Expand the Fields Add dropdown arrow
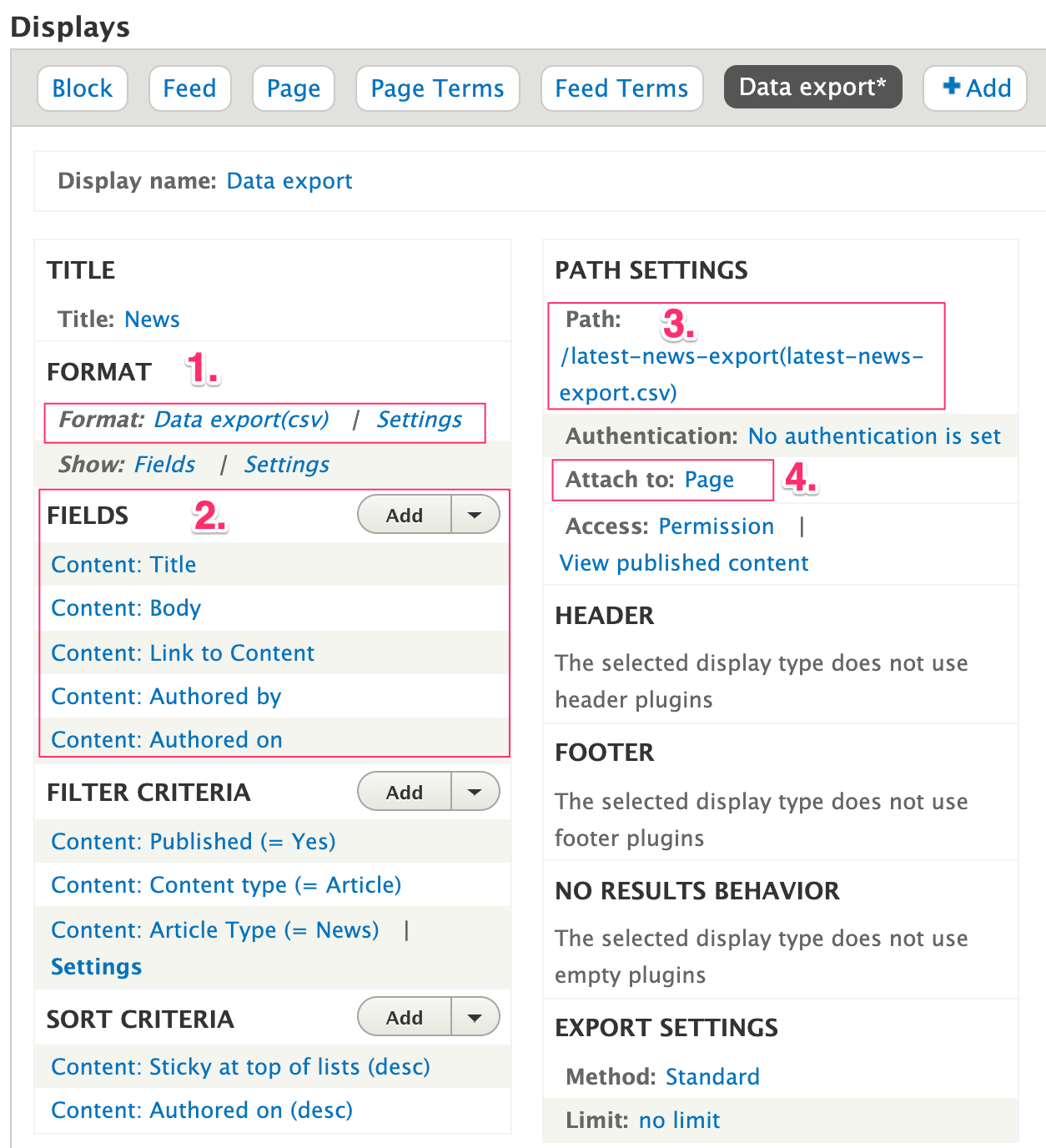The height and width of the screenshot is (1148, 1046). (x=475, y=515)
